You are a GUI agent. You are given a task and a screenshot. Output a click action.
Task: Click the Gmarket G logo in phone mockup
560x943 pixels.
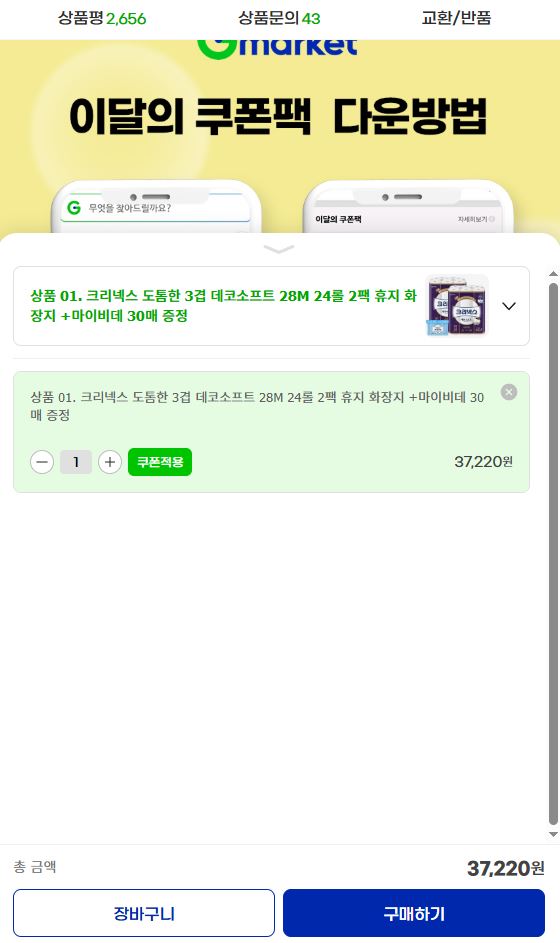pyautogui.click(x=74, y=208)
